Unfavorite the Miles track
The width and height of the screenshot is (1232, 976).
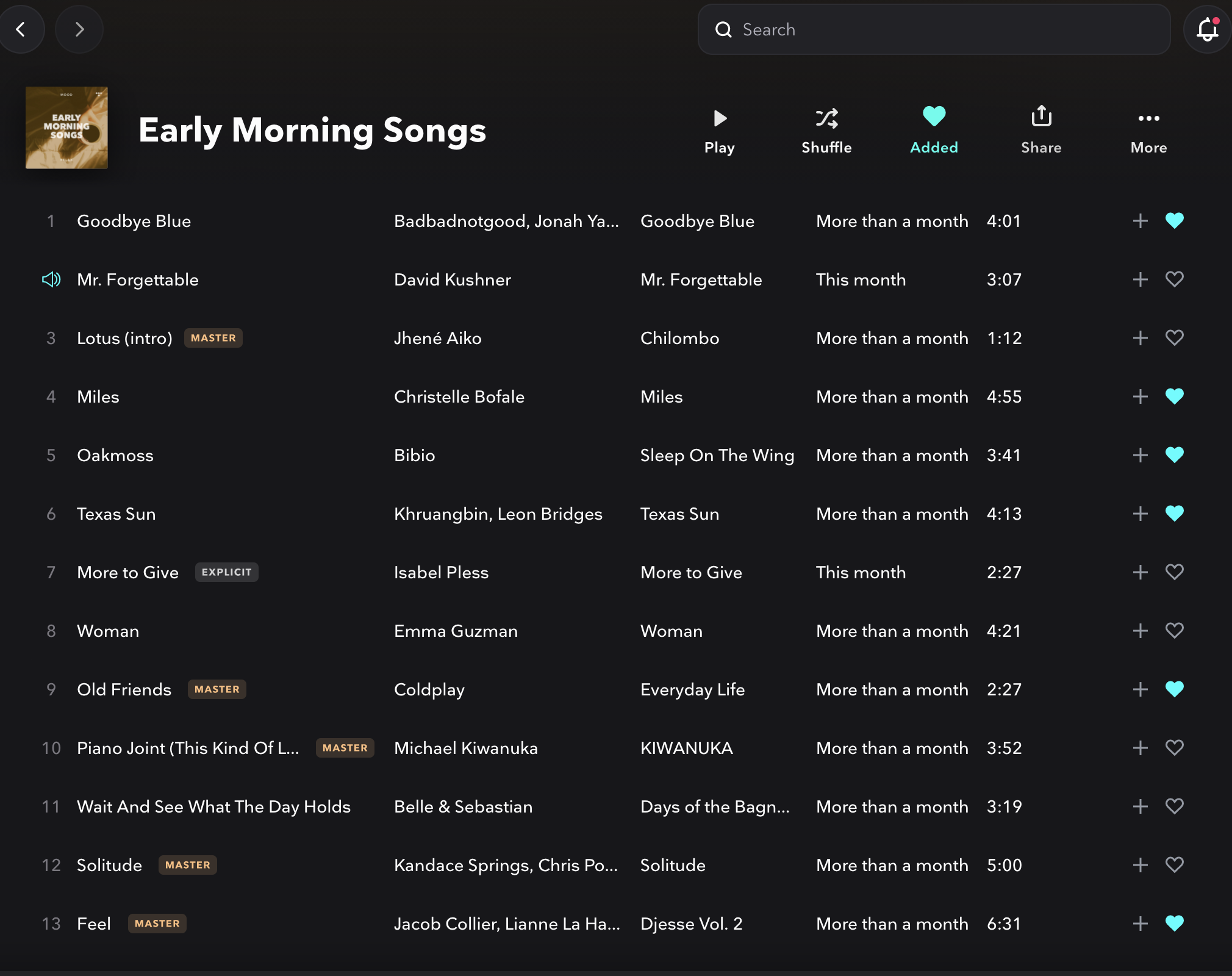[x=1174, y=396]
